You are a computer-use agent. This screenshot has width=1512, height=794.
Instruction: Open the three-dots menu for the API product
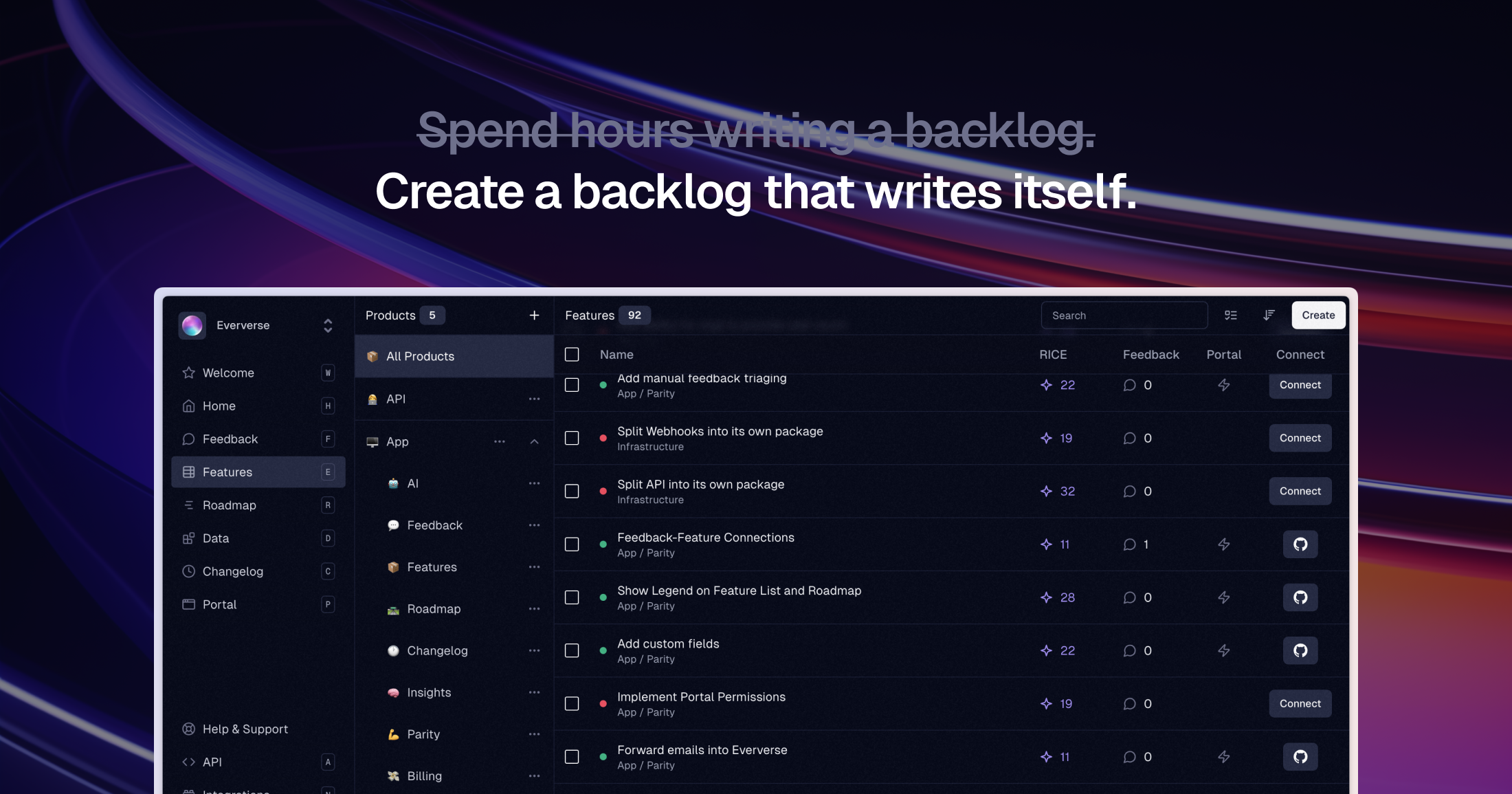point(534,399)
